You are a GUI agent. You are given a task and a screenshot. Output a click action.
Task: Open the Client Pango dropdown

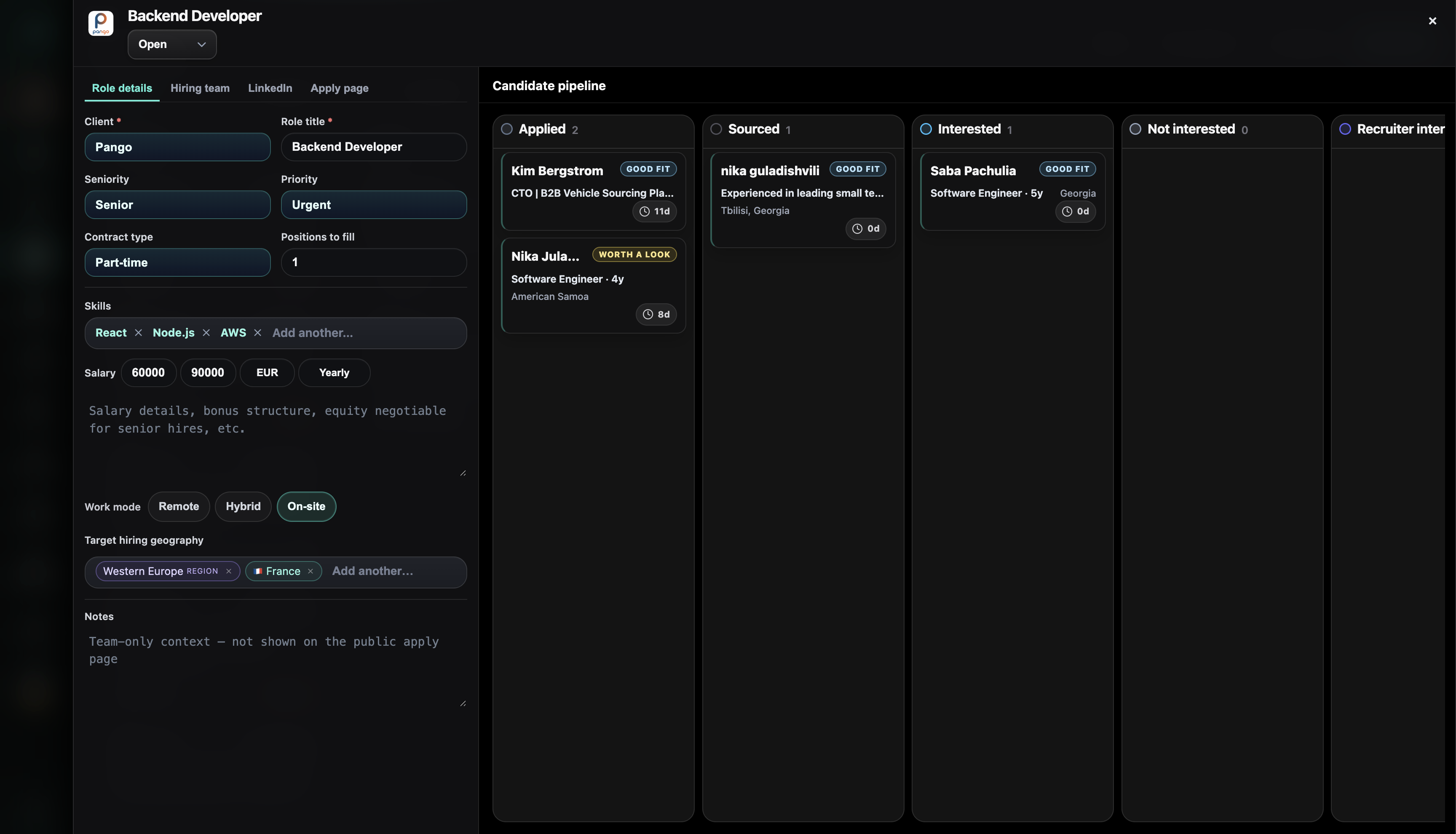point(177,147)
